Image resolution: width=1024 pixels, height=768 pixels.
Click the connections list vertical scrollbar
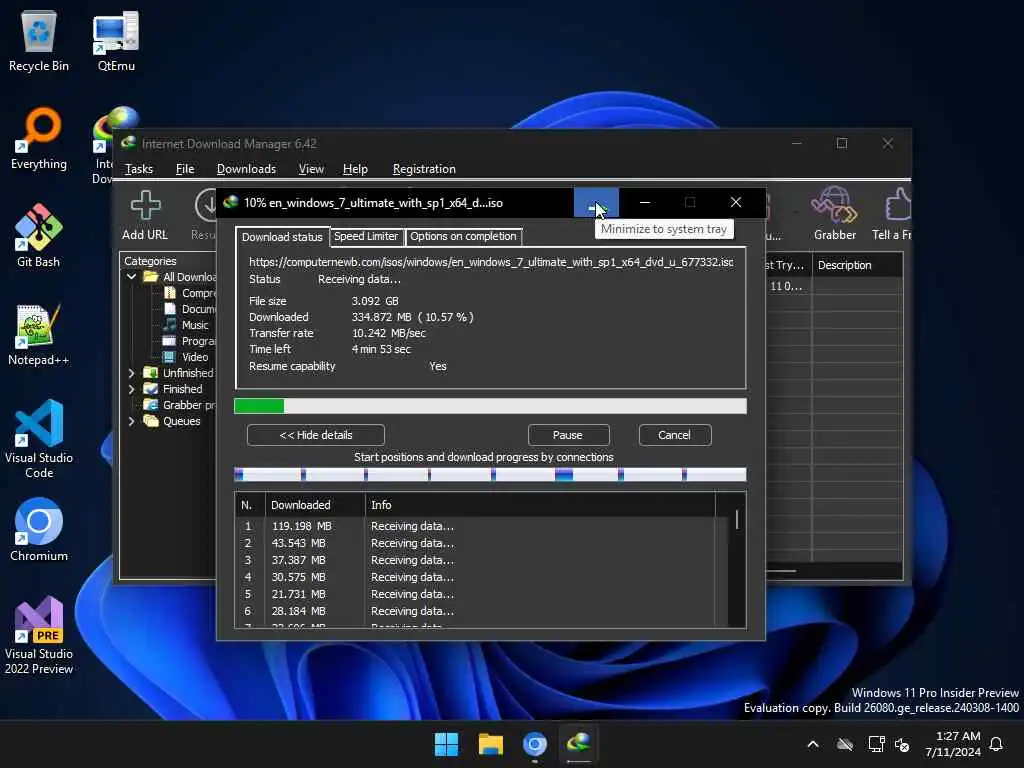tap(737, 519)
